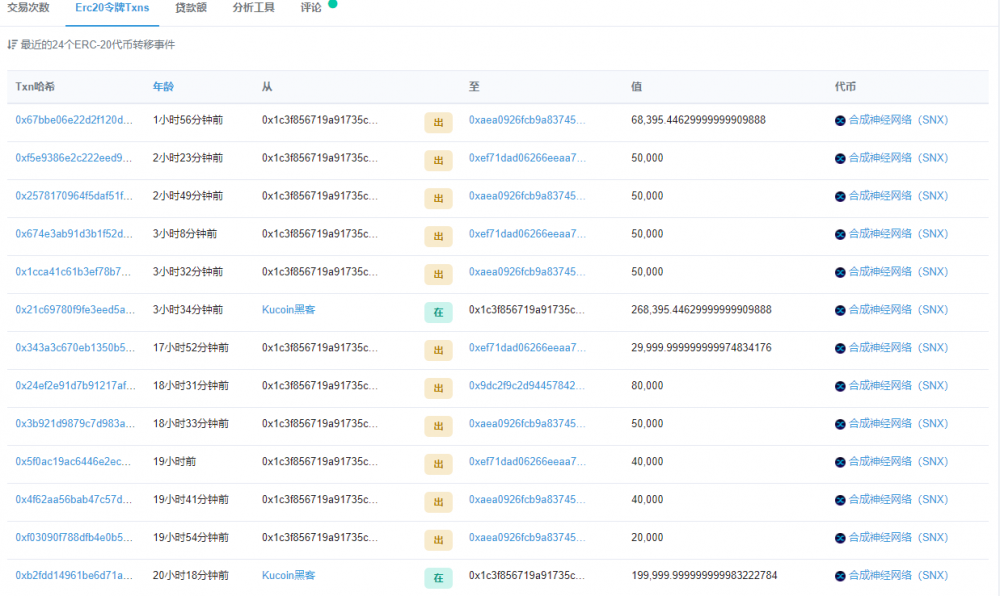The image size is (1000, 596).
Task: Click SNX token icon in the 20,000 value row
Action: (x=840, y=539)
